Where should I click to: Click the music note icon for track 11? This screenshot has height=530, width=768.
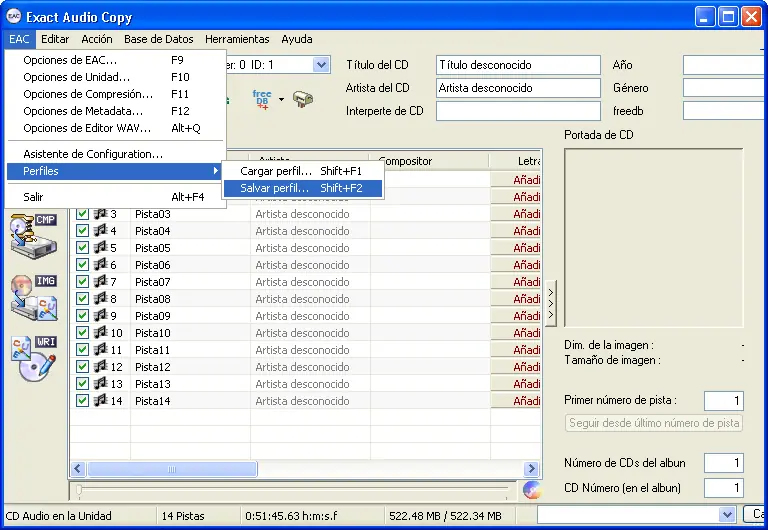click(100, 350)
